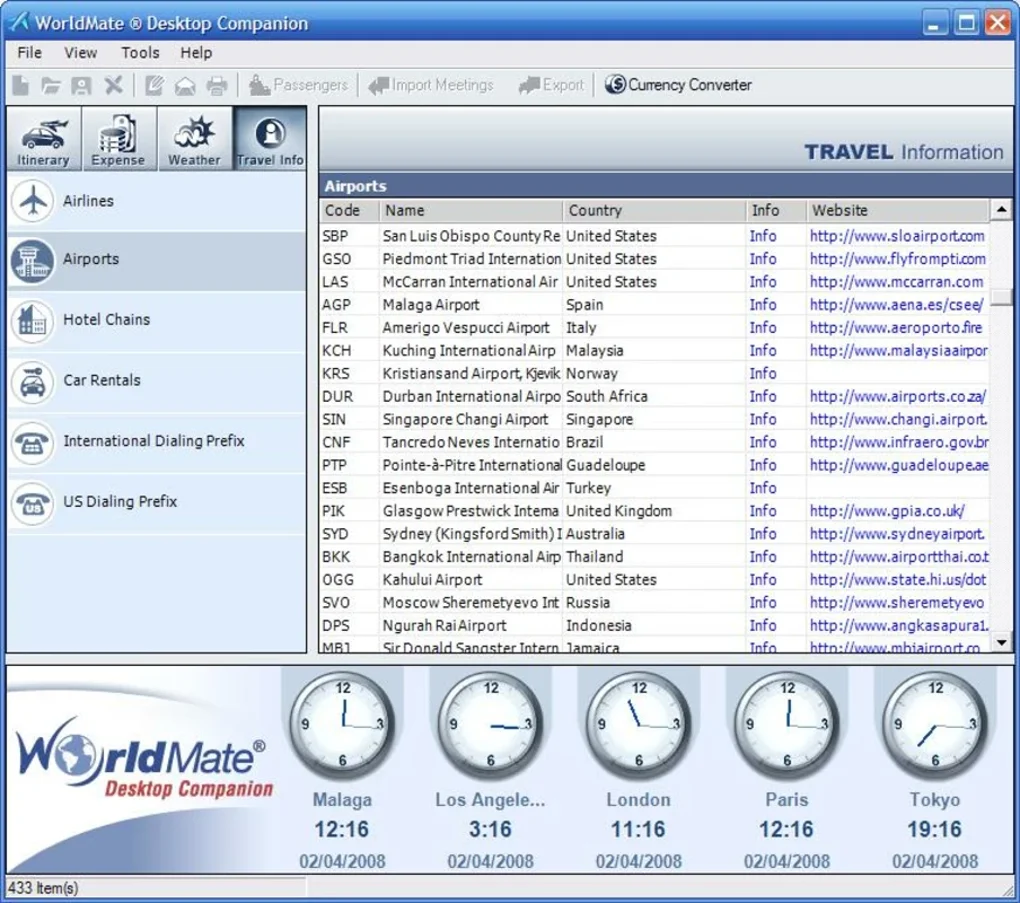This screenshot has height=903, width=1020.
Task: Click the scroll up arrow
Action: (x=1001, y=209)
